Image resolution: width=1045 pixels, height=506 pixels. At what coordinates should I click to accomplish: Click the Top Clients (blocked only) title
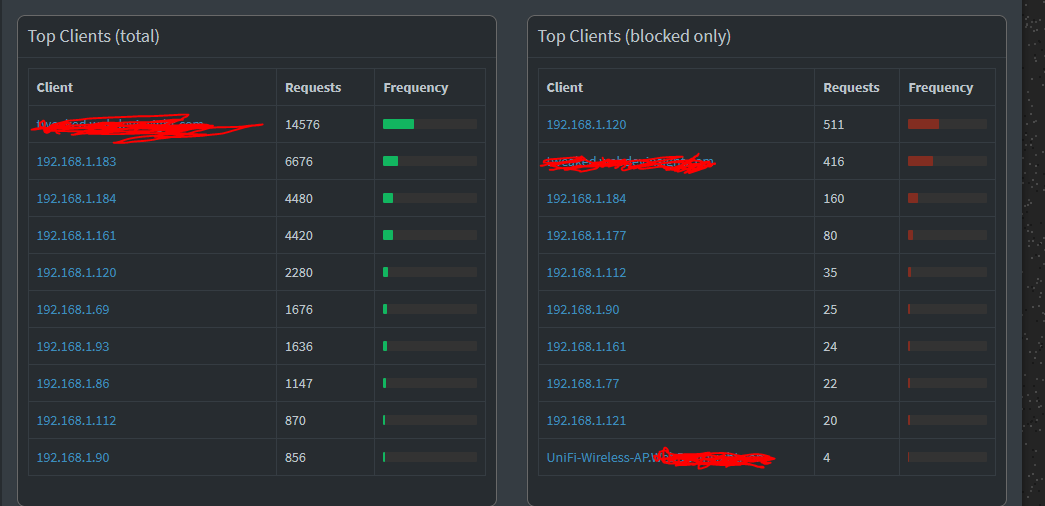tap(634, 36)
